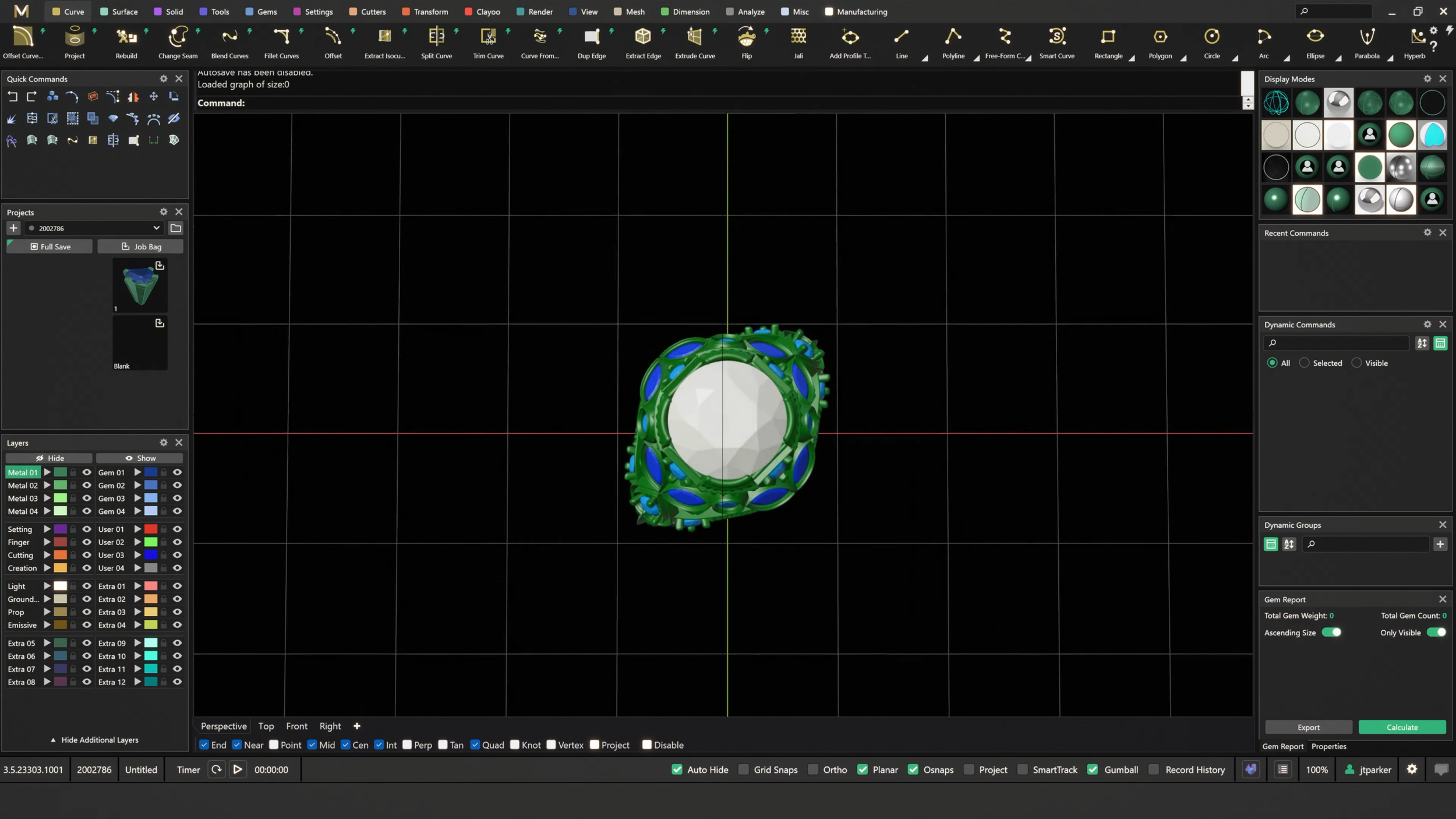The height and width of the screenshot is (819, 1456).
Task: Hide the Metal 01 layer eye
Action: pyautogui.click(x=87, y=472)
